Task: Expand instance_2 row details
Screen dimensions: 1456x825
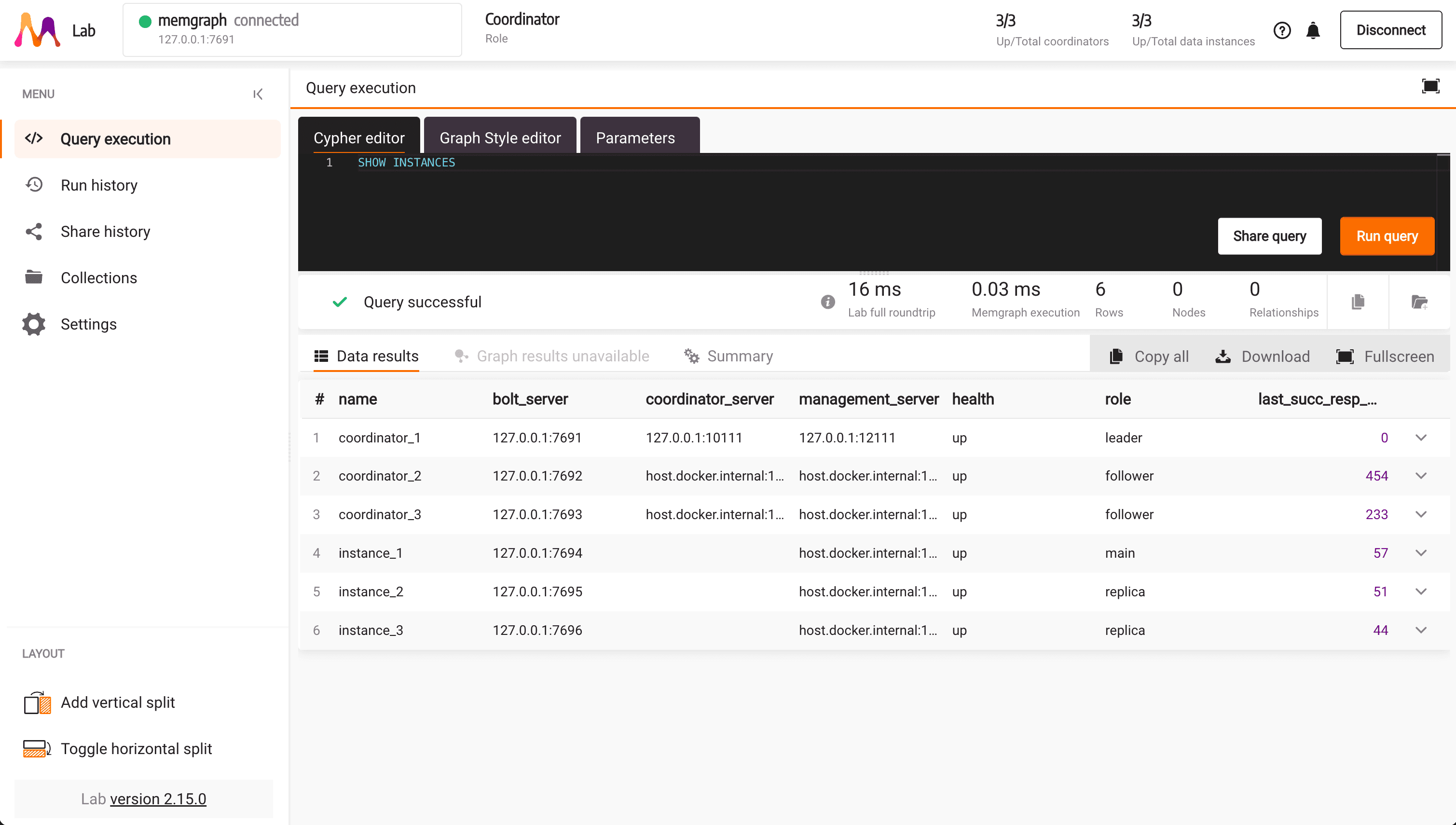Action: click(x=1421, y=591)
